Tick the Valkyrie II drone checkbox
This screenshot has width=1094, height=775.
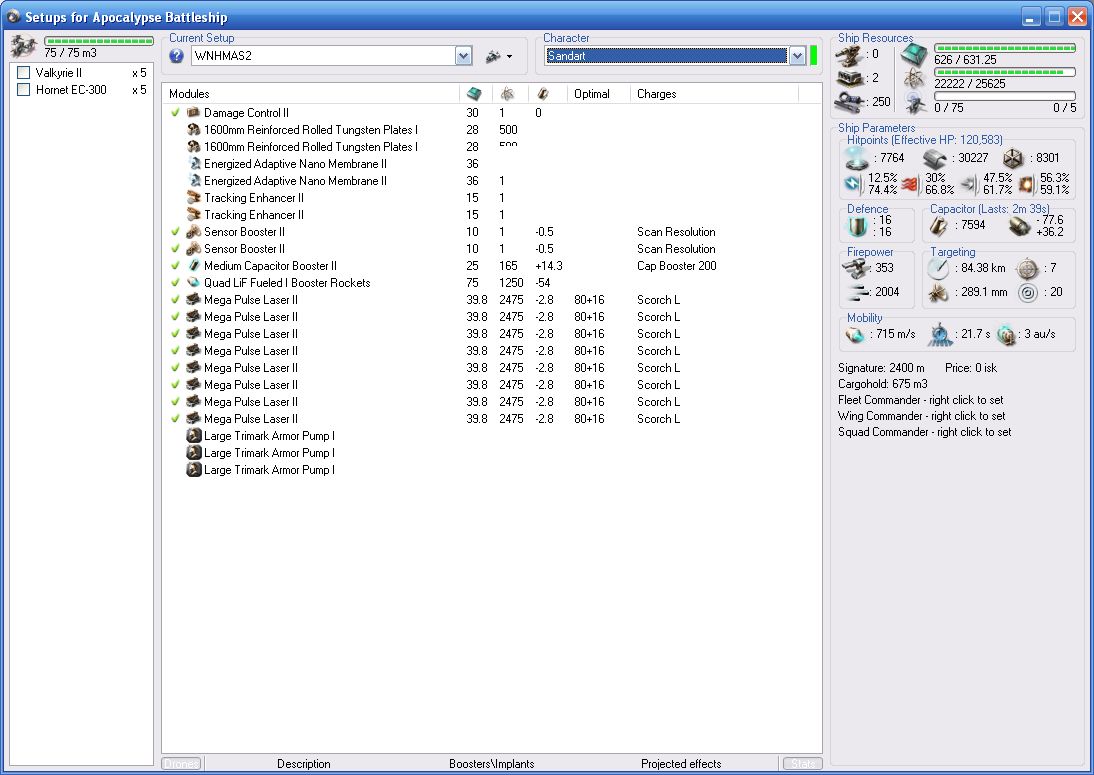(x=24, y=73)
